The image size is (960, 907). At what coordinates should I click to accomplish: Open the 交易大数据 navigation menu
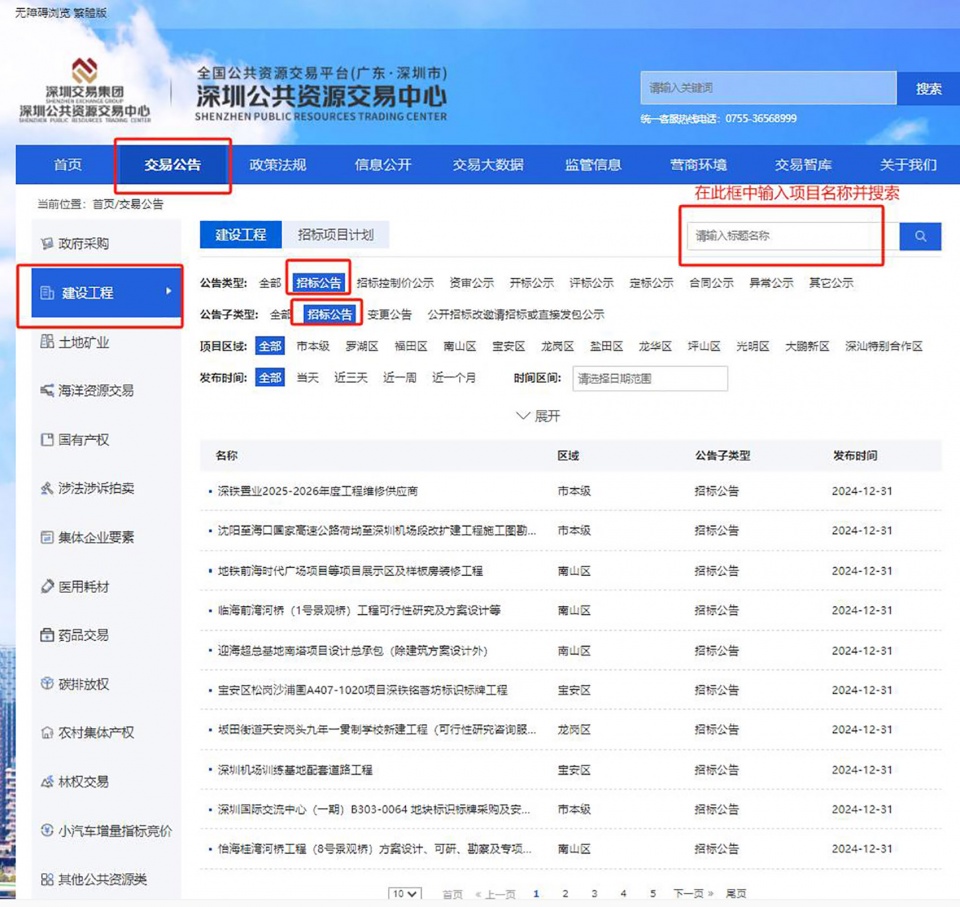[488, 165]
